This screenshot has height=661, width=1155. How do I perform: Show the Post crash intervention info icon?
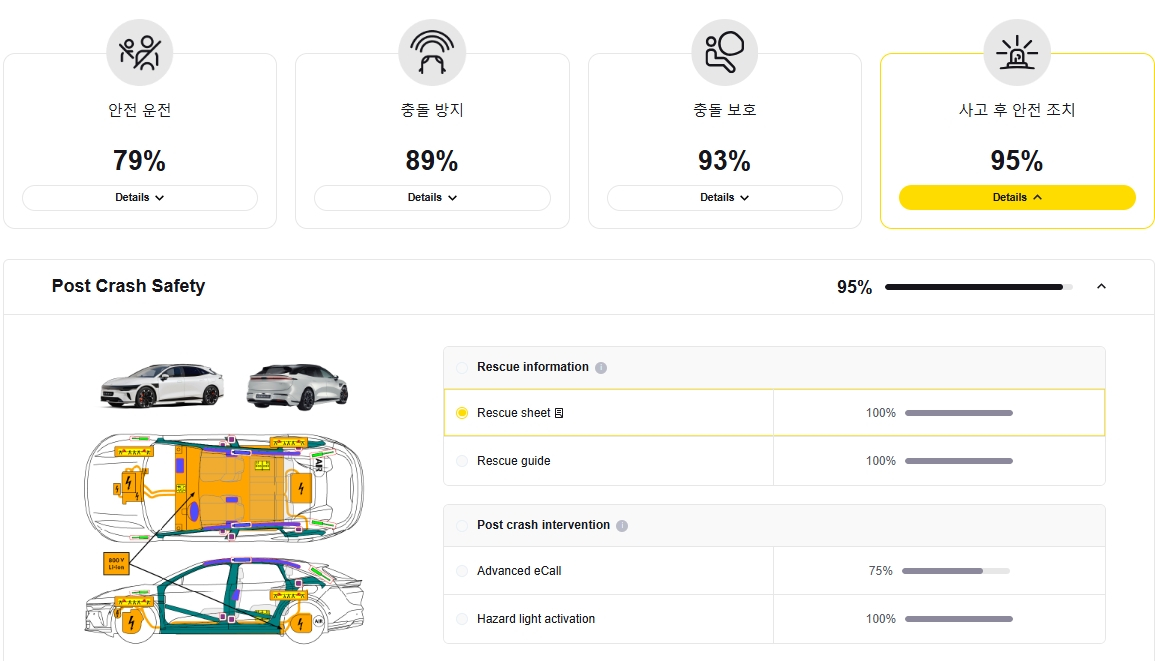pos(622,525)
